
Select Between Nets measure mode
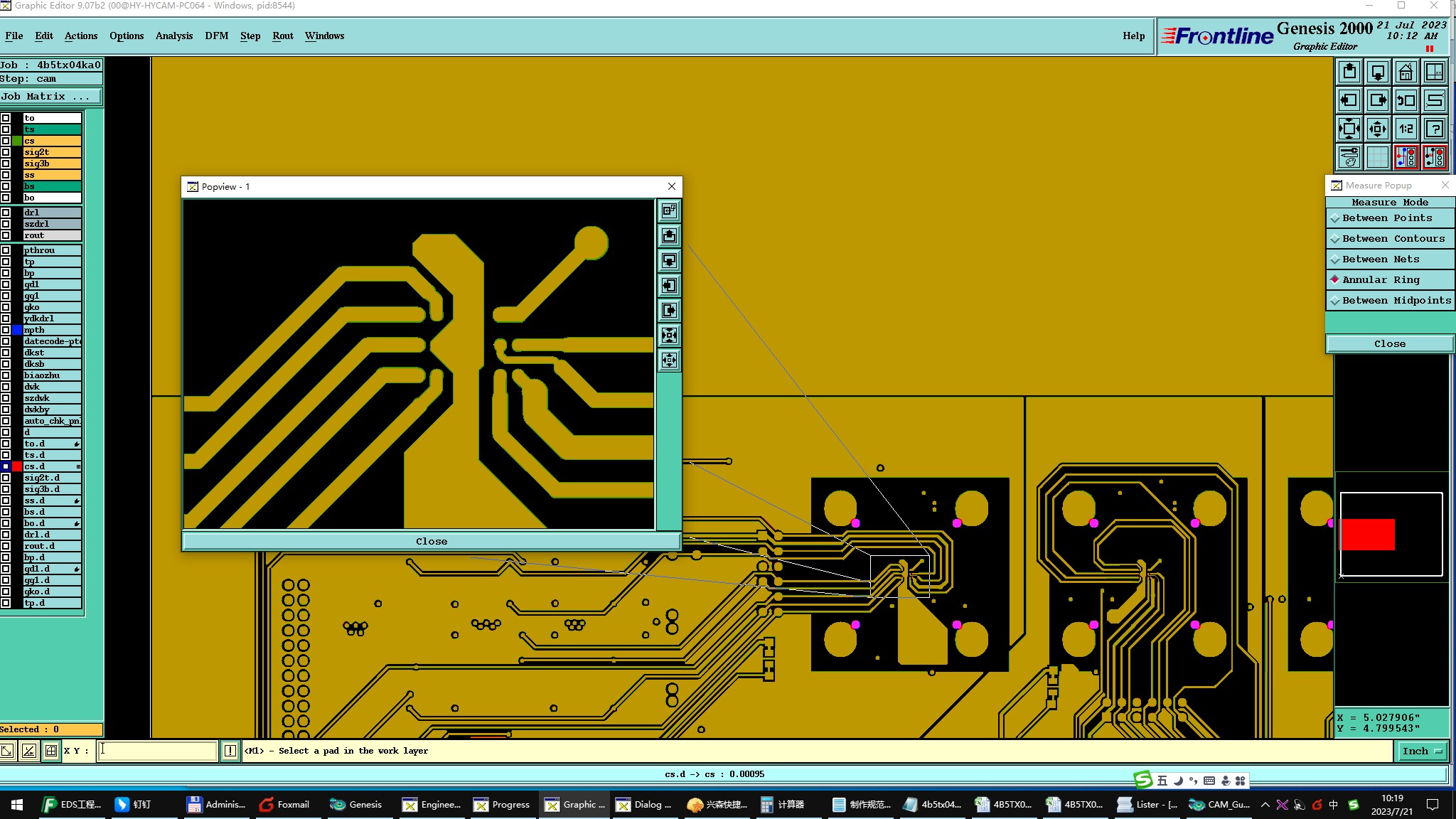coord(1389,259)
